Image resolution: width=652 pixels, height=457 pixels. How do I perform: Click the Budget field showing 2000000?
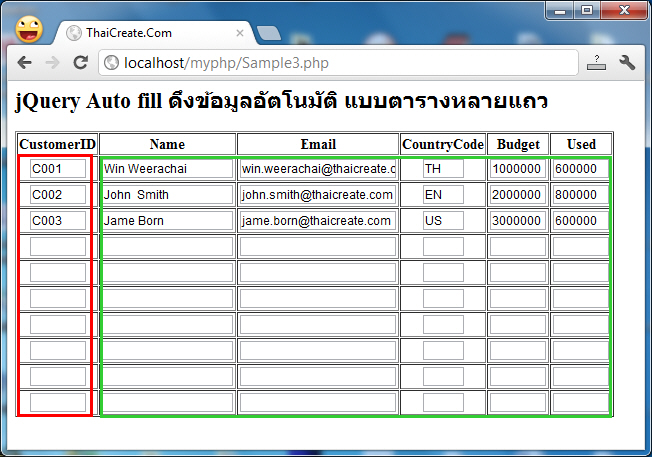click(518, 195)
